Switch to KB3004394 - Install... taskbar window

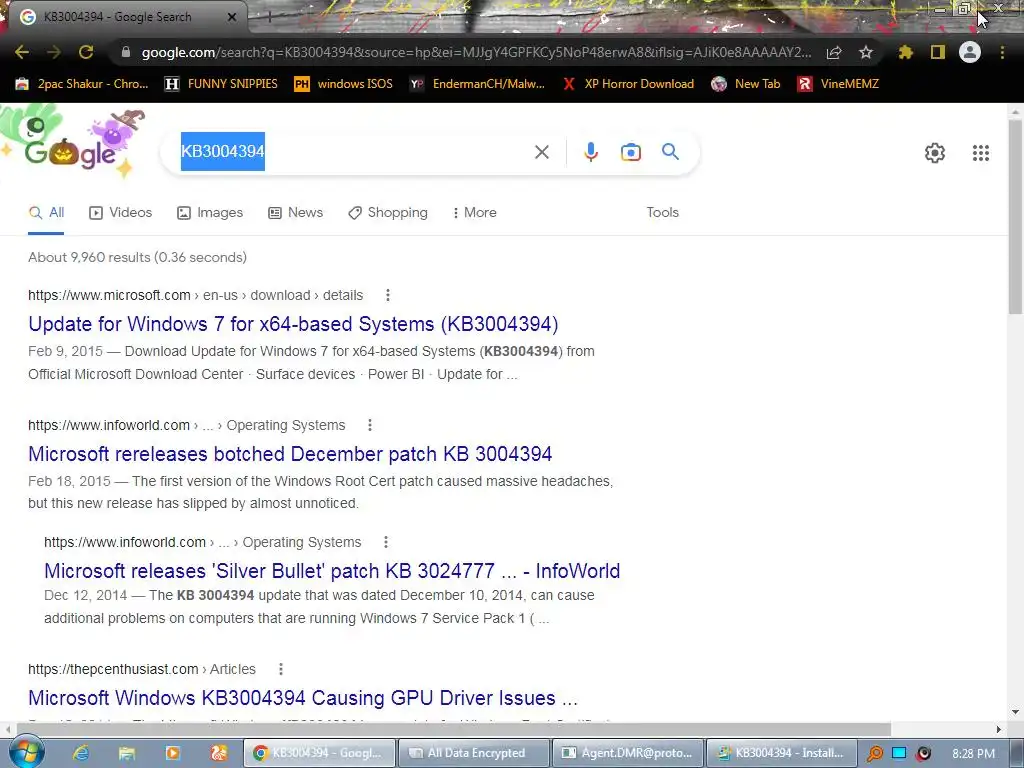tap(782, 753)
